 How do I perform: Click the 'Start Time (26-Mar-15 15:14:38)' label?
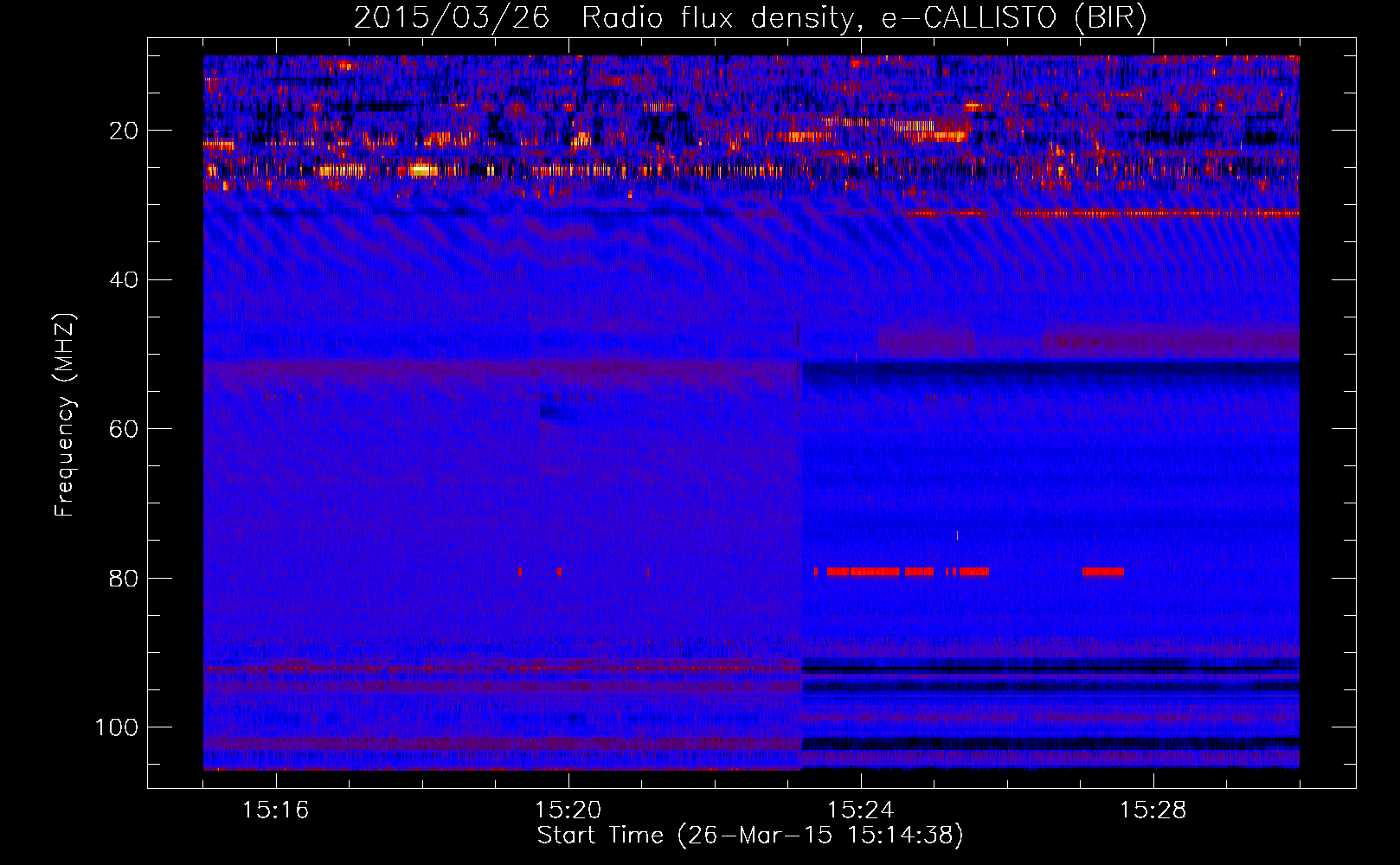(x=750, y=836)
